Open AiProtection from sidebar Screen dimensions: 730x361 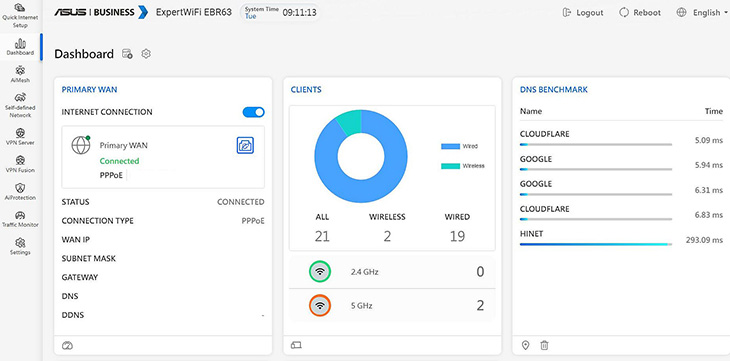point(20,191)
